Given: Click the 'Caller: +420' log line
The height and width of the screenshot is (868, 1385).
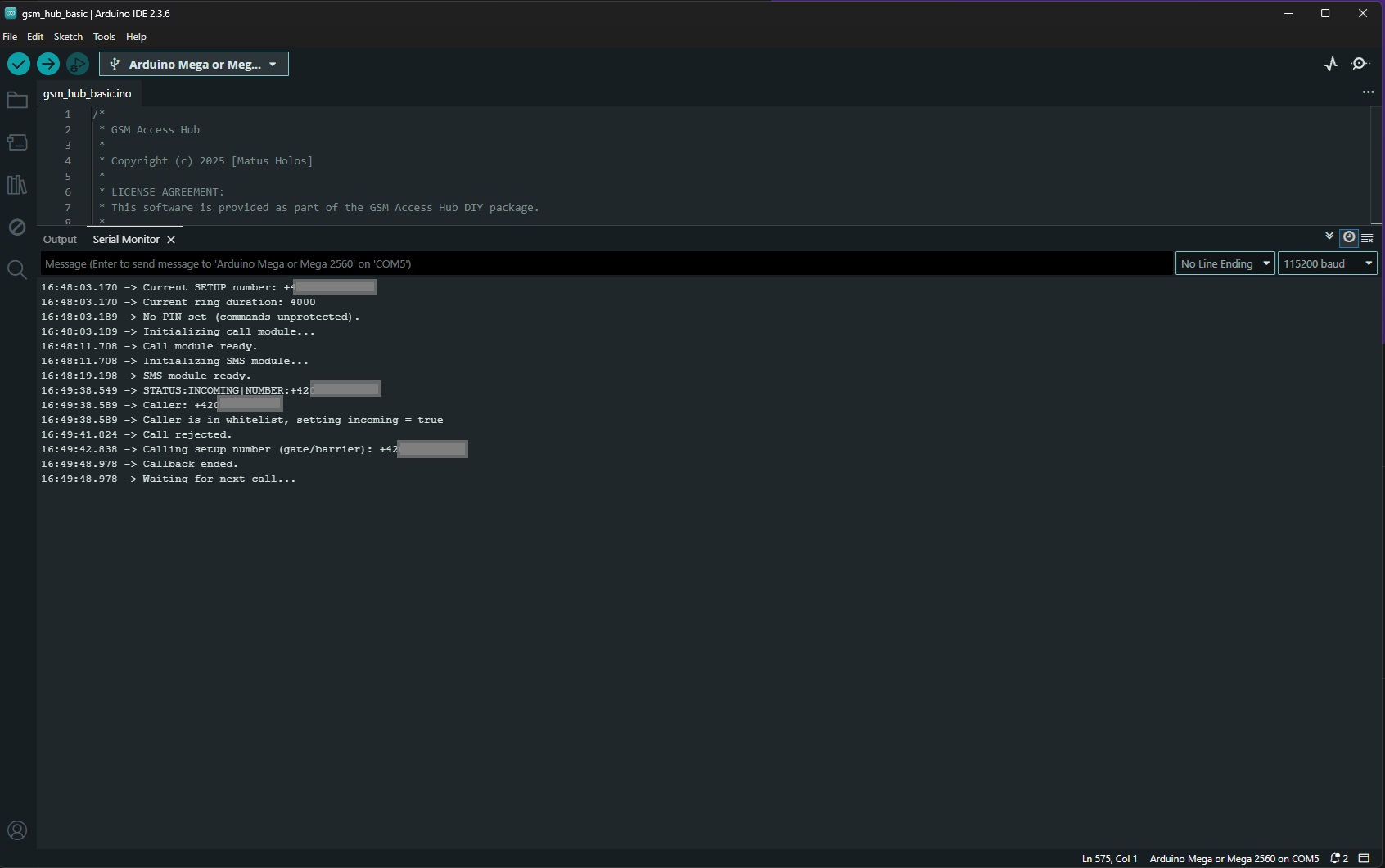Looking at the screenshot, I should click(x=162, y=405).
